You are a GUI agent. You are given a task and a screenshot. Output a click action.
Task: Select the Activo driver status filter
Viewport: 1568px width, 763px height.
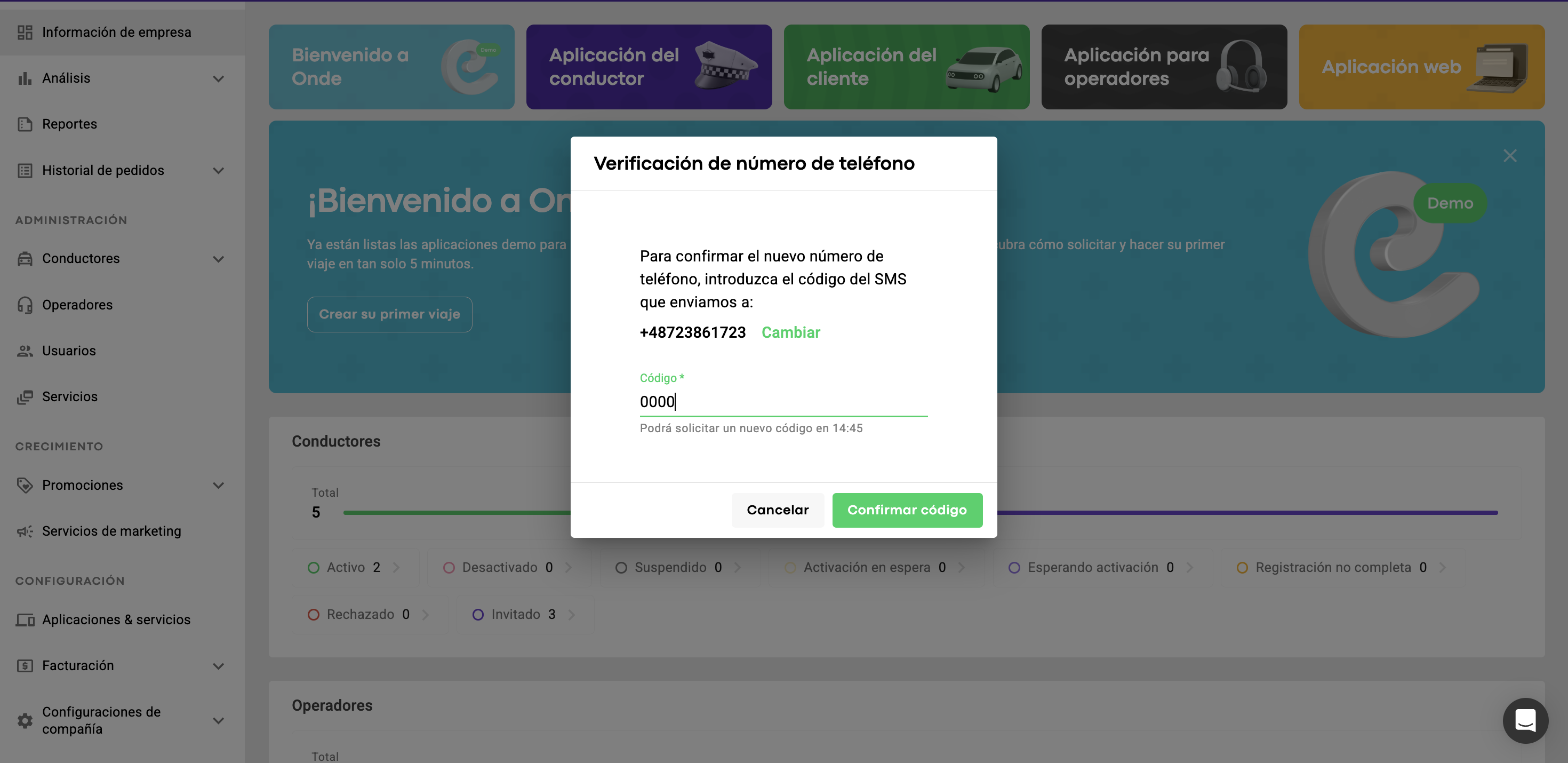point(354,568)
